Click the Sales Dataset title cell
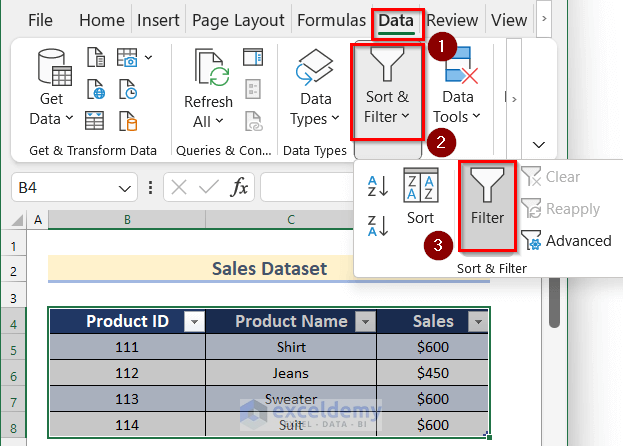 [x=269, y=269]
